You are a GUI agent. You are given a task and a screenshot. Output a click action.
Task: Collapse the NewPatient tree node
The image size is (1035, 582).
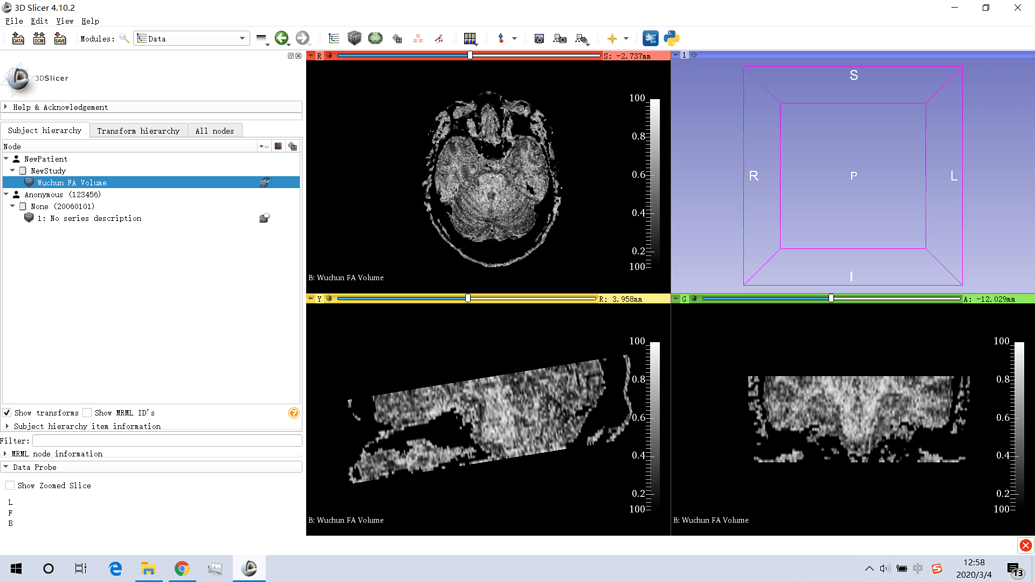(x=6, y=159)
